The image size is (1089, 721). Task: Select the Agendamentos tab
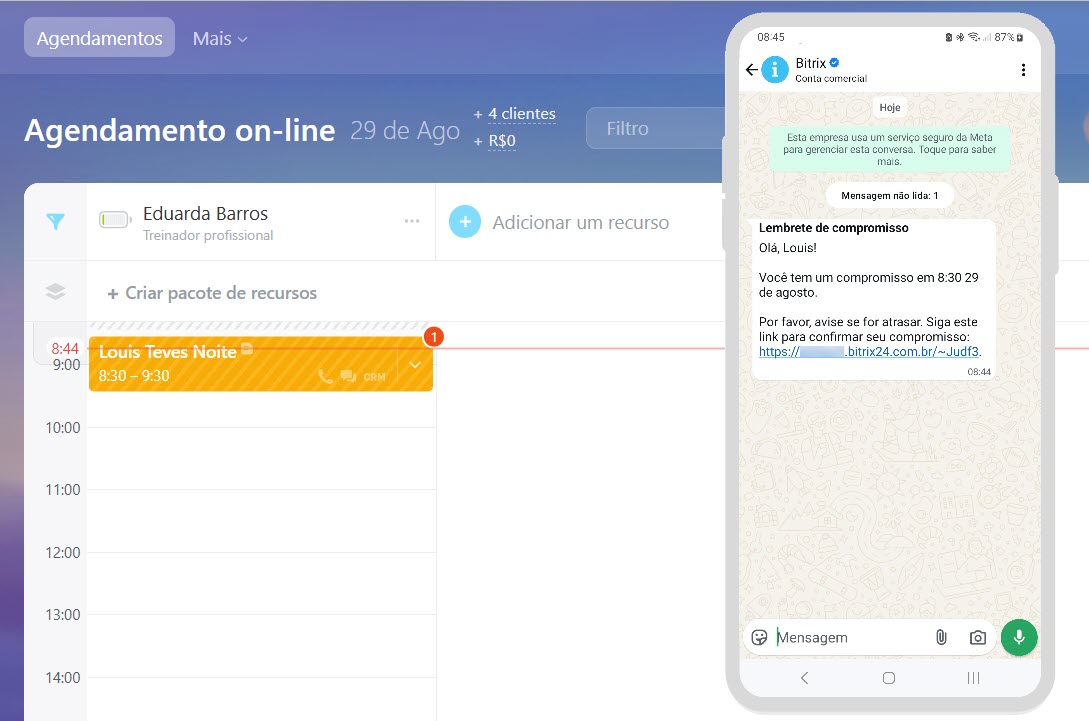tap(99, 38)
